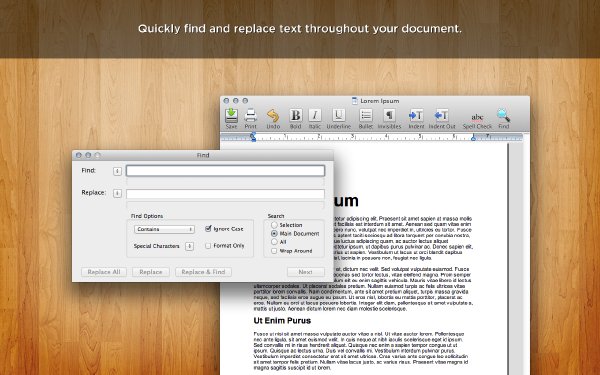Image resolution: width=600 pixels, height=375 pixels.
Task: Open the Replace field history popup
Action: pyautogui.click(x=117, y=194)
